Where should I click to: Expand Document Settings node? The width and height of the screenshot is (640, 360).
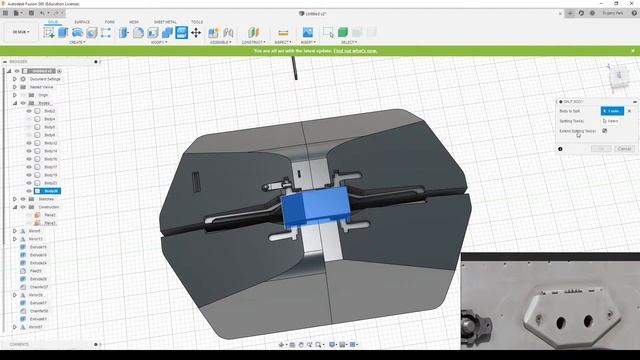[15, 79]
